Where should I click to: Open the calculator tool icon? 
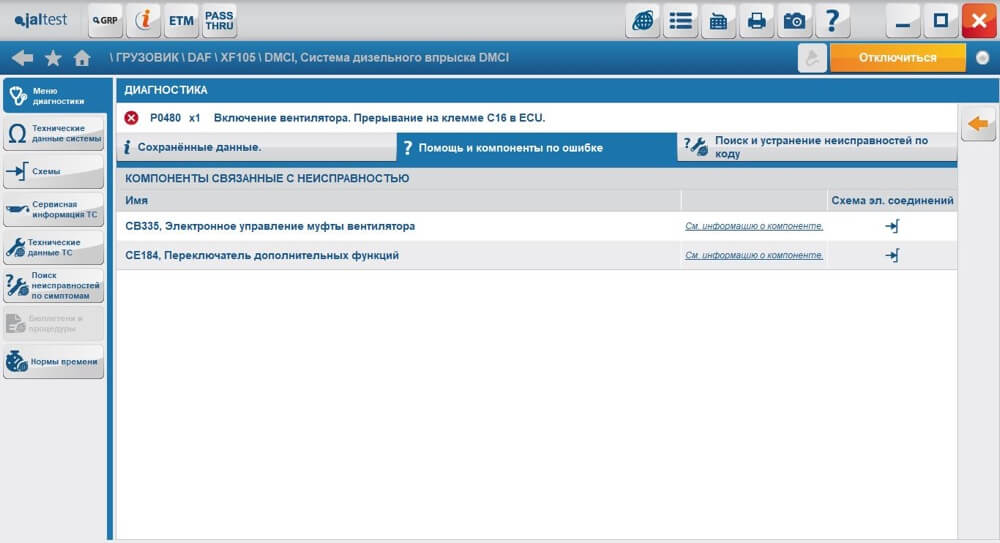[x=718, y=20]
